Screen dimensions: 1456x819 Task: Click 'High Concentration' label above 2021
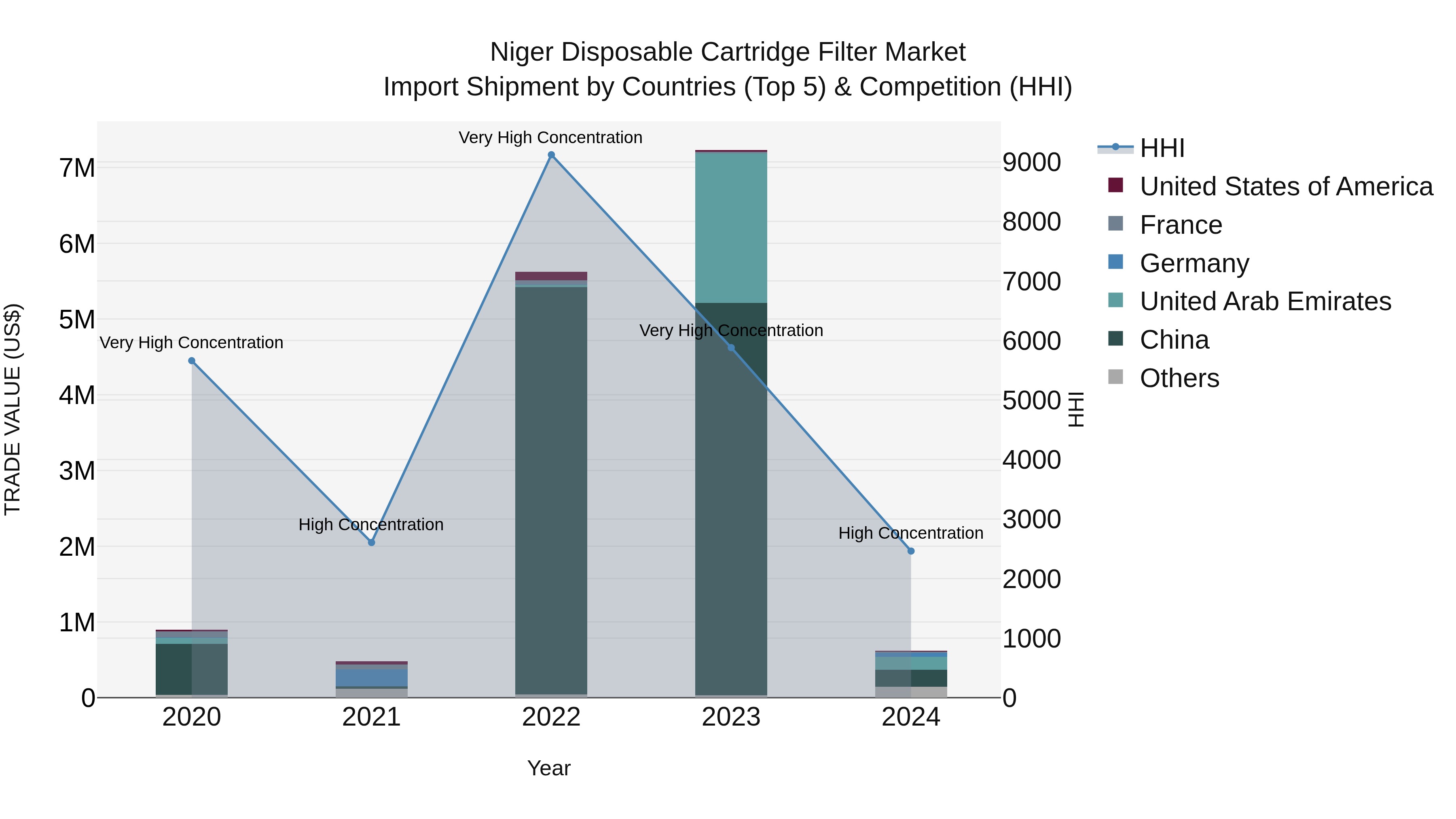pyautogui.click(x=371, y=525)
